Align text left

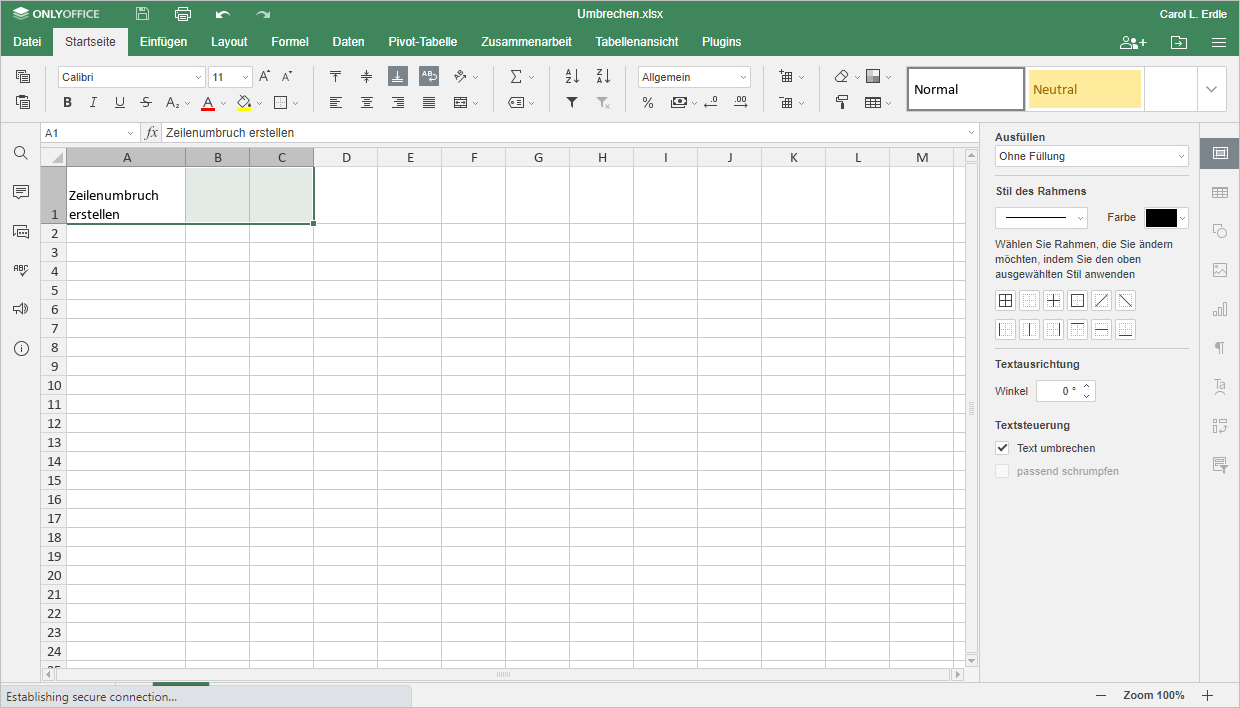pos(336,102)
